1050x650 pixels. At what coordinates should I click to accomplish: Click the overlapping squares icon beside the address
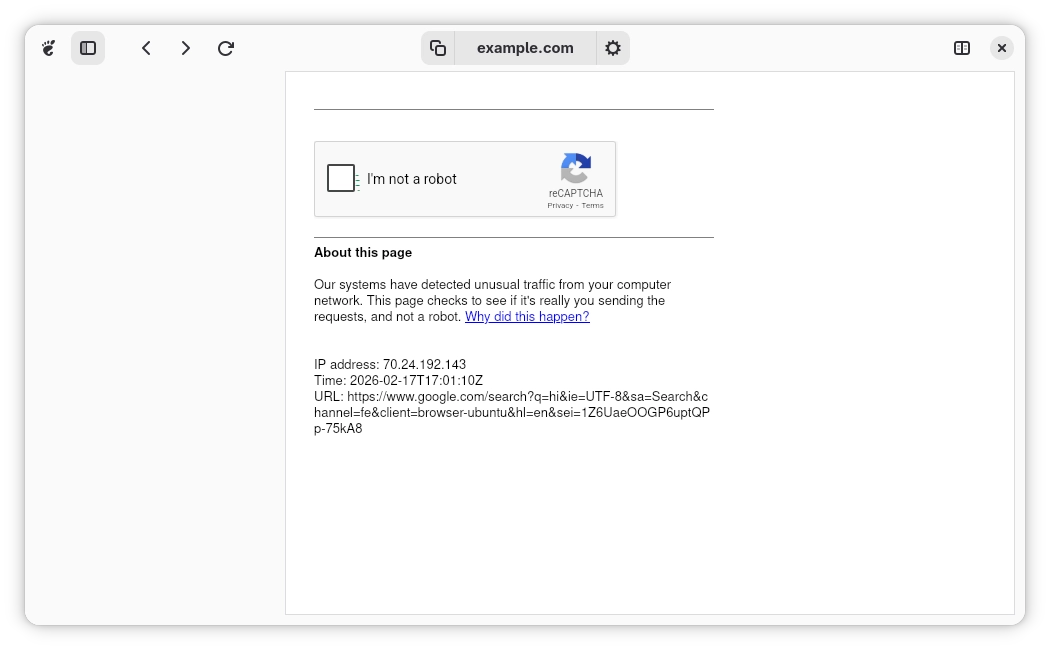(x=438, y=48)
